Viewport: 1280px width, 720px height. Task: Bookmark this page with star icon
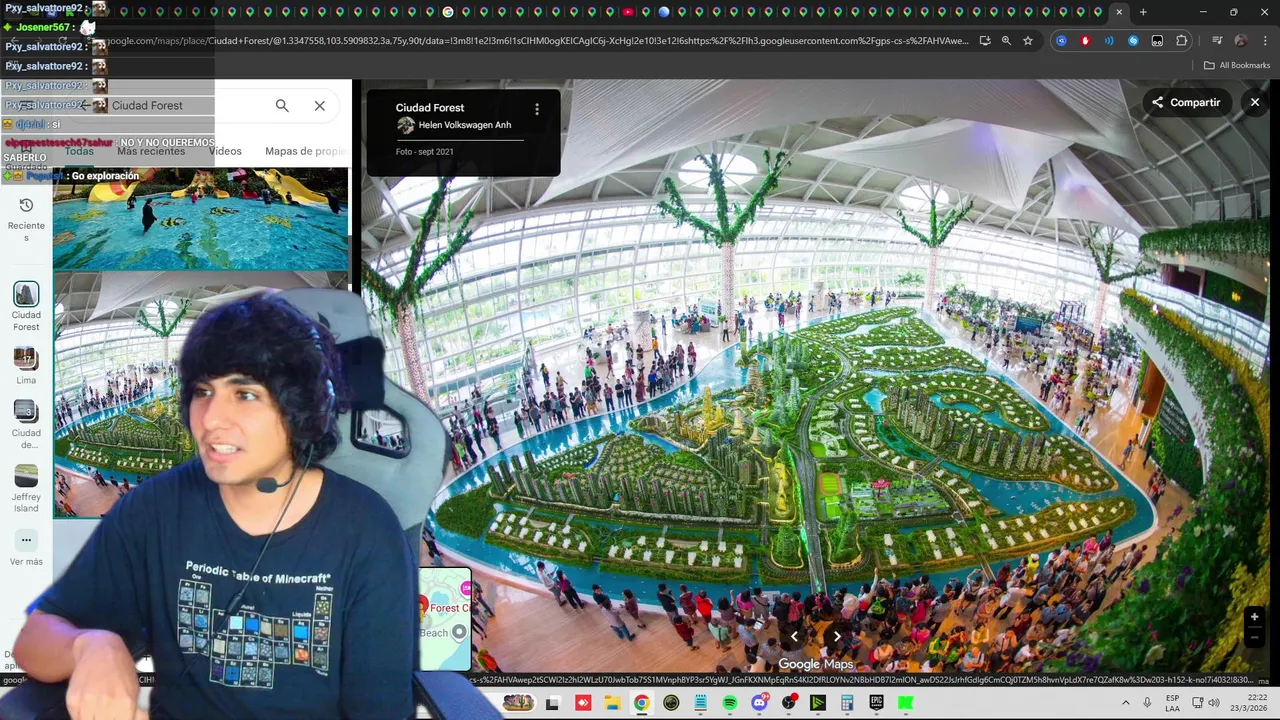(x=1027, y=41)
